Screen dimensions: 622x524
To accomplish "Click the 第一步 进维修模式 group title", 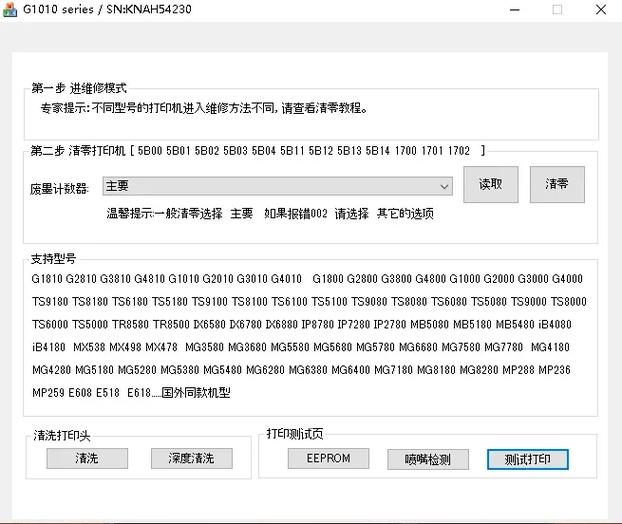I will tap(79, 88).
